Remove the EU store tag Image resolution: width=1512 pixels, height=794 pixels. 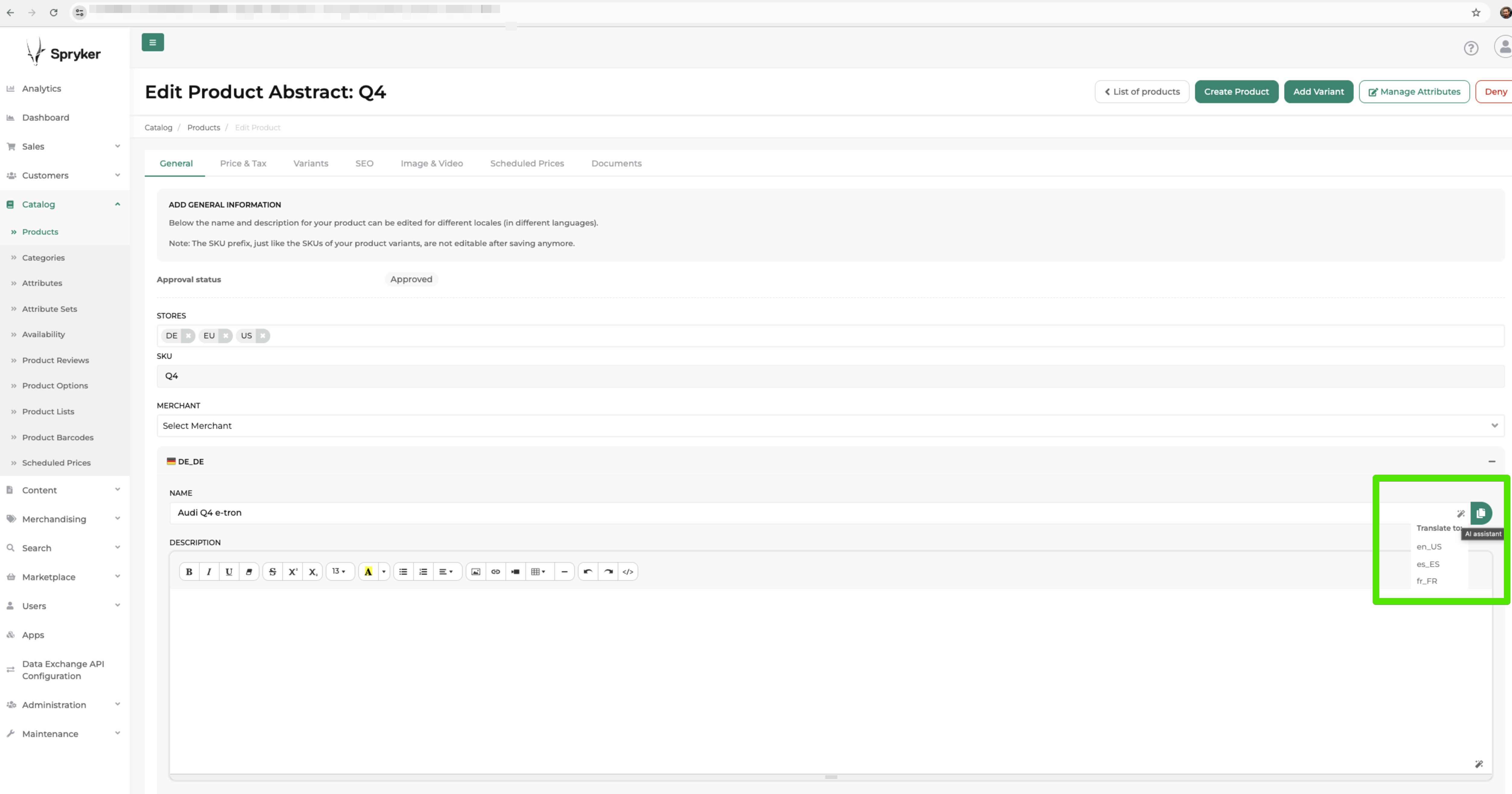click(225, 336)
